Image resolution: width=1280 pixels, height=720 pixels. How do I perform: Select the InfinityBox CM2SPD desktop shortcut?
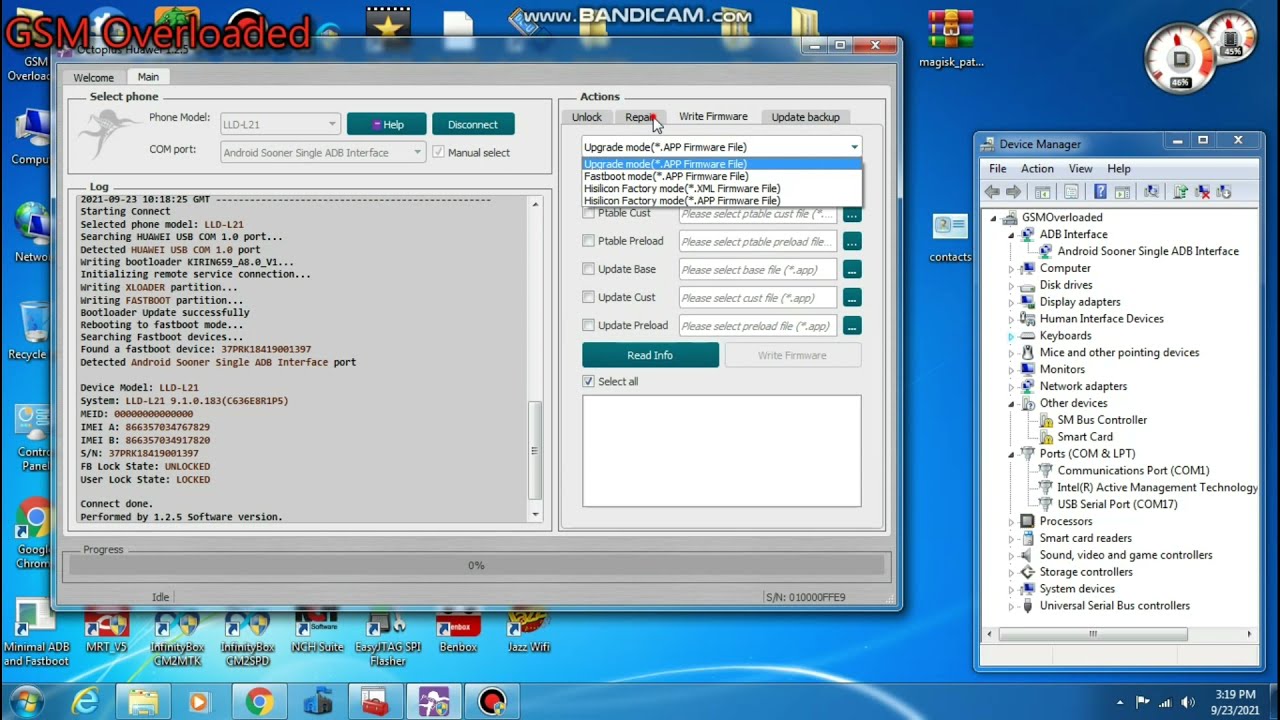tap(247, 640)
